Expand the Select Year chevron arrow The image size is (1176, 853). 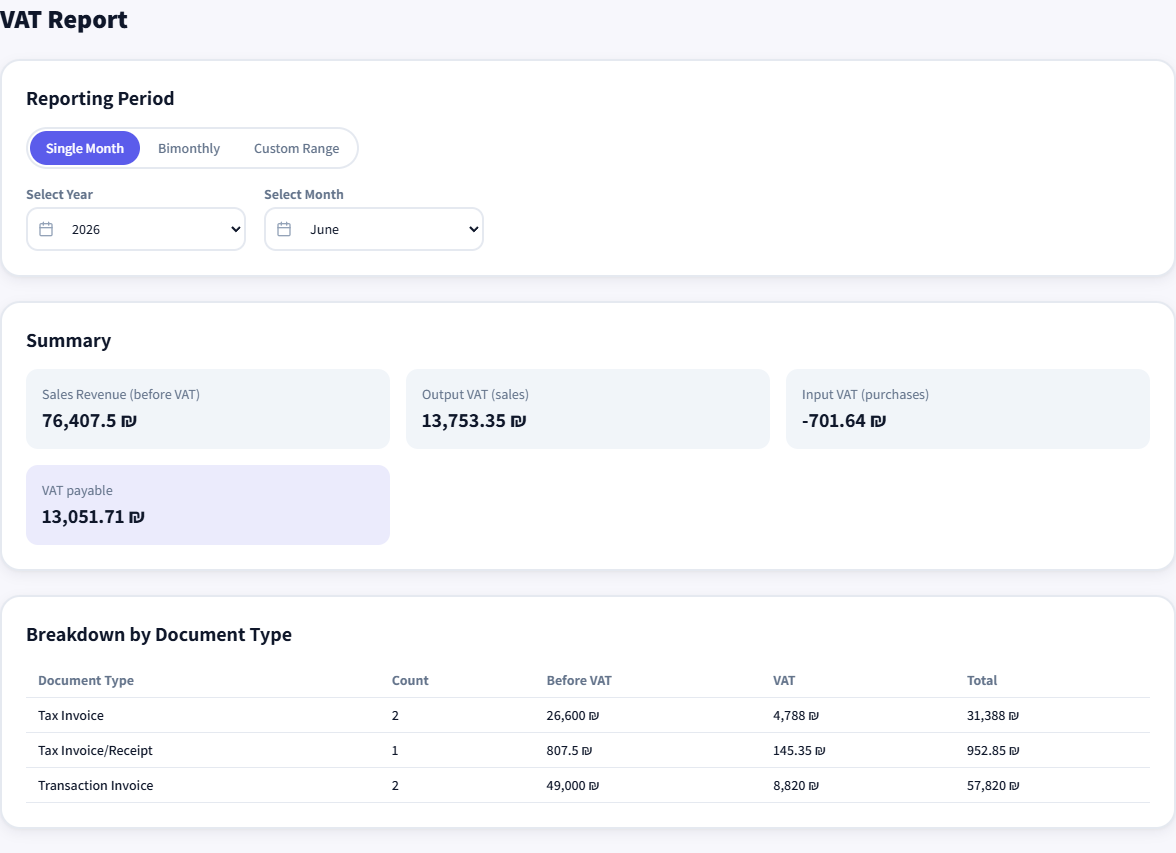click(x=236, y=229)
